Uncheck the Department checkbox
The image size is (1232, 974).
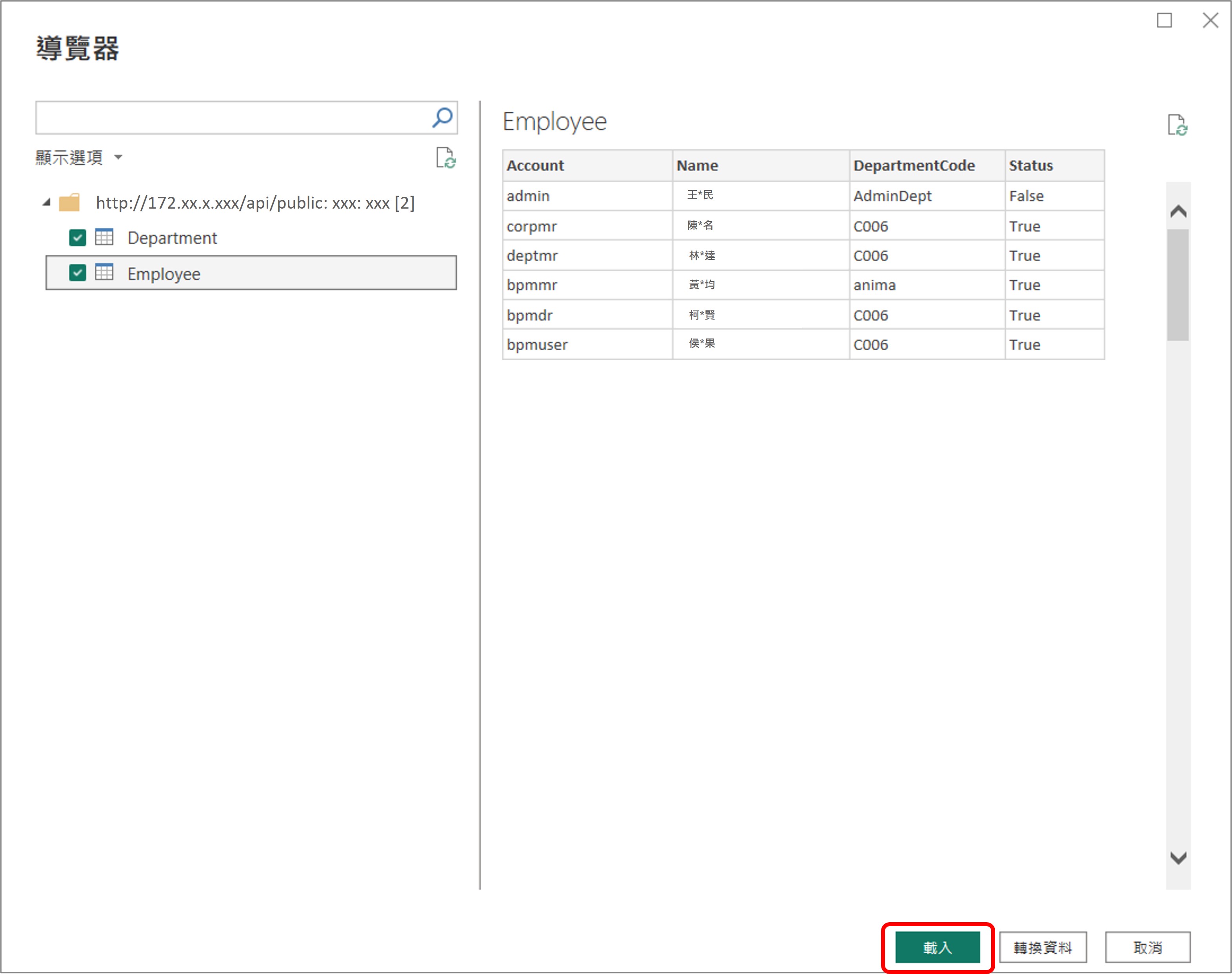[78, 237]
